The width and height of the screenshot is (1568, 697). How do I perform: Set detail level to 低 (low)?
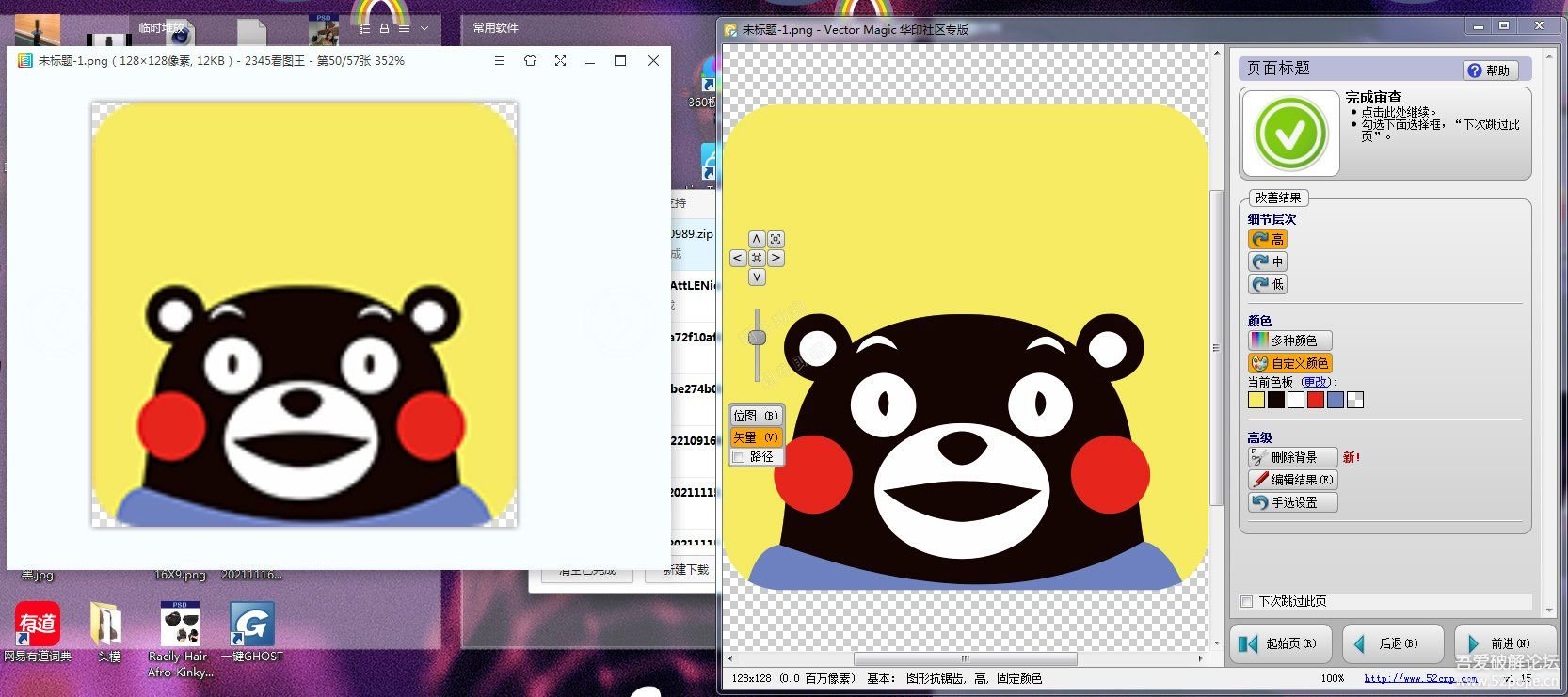[x=1268, y=284]
